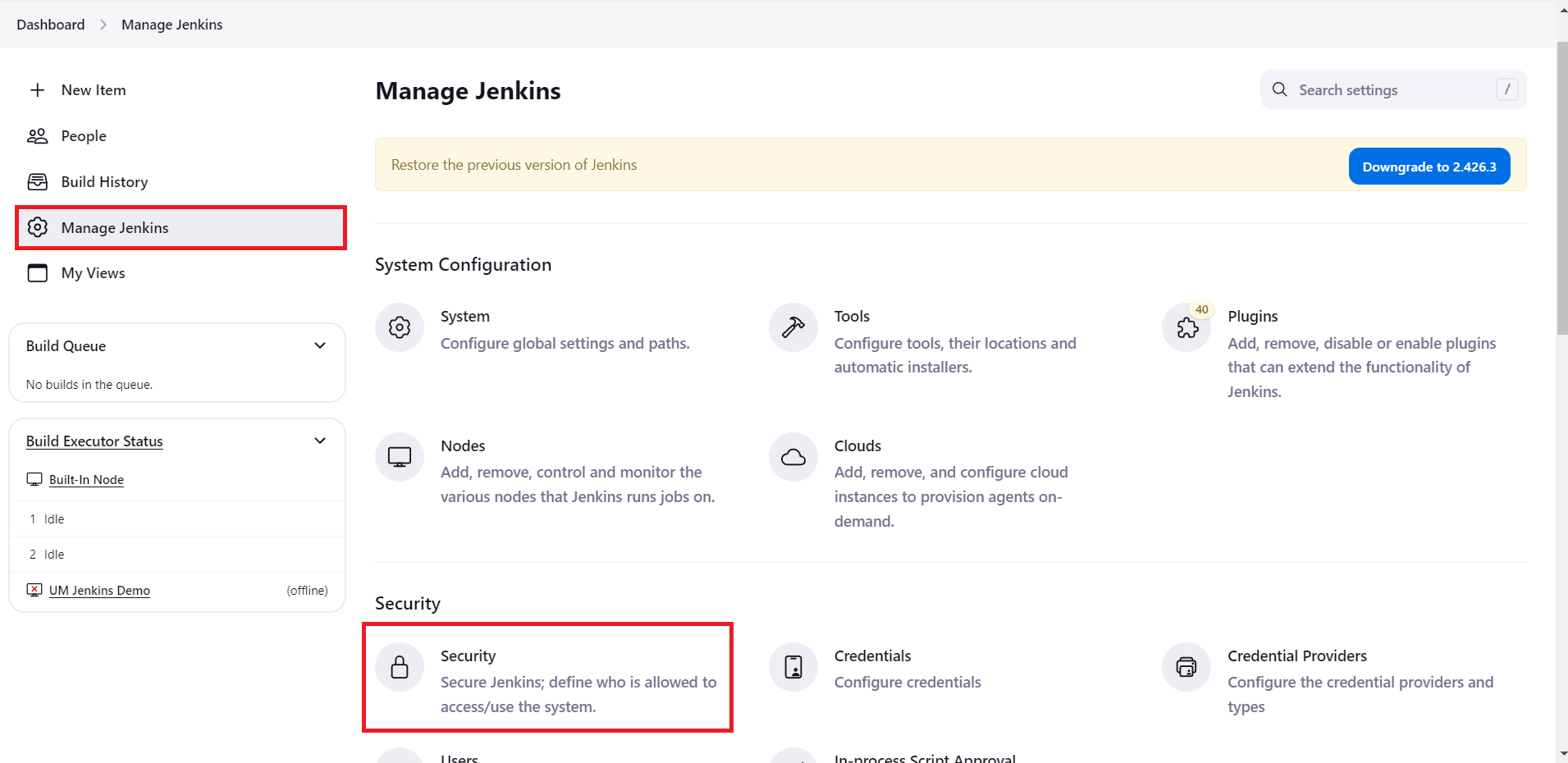Screen dimensions: 1568x763
Task: Open Plugins title
Action: [1253, 317]
